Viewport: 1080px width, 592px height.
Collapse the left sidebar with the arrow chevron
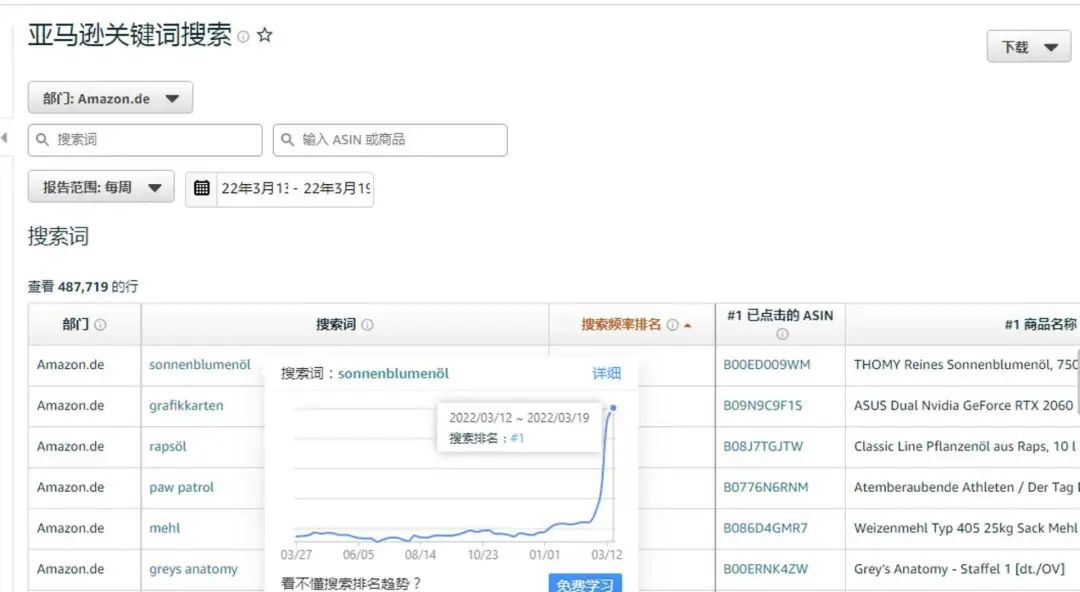tap(3, 137)
